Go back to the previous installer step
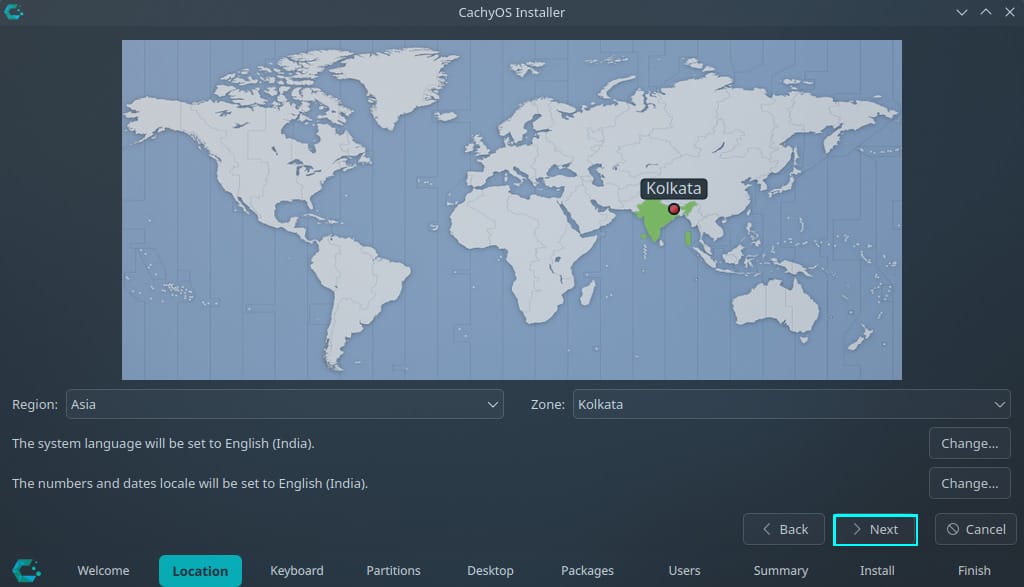This screenshot has width=1024, height=587. 784,529
